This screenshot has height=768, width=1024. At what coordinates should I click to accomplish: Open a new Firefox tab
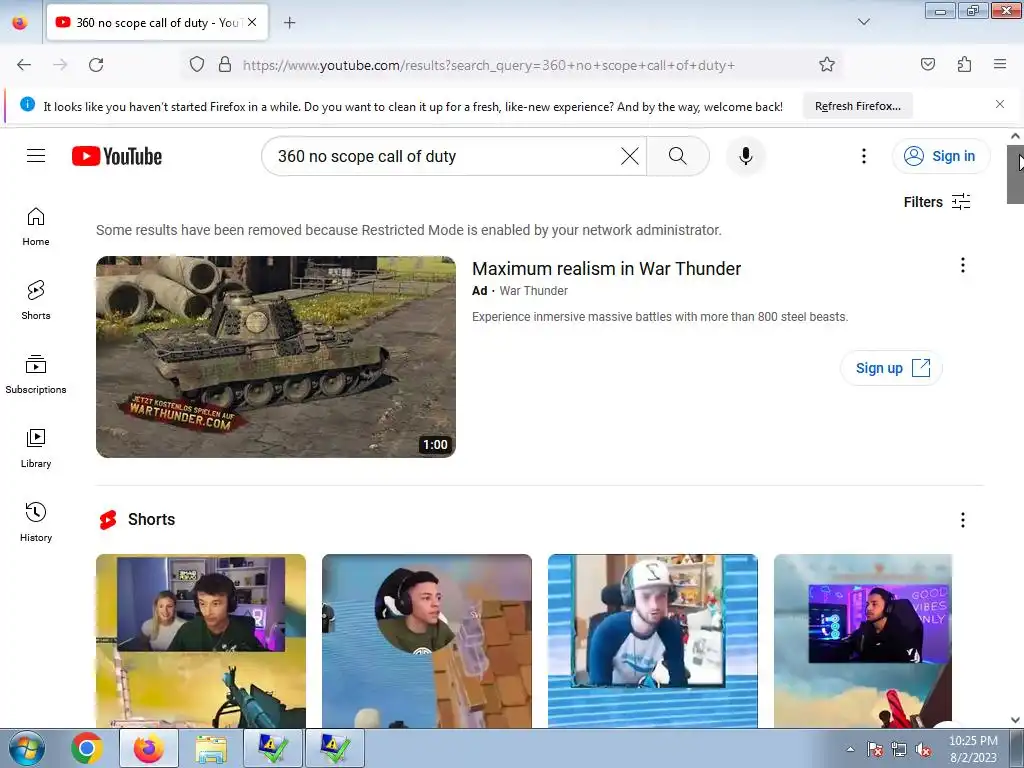289,23
